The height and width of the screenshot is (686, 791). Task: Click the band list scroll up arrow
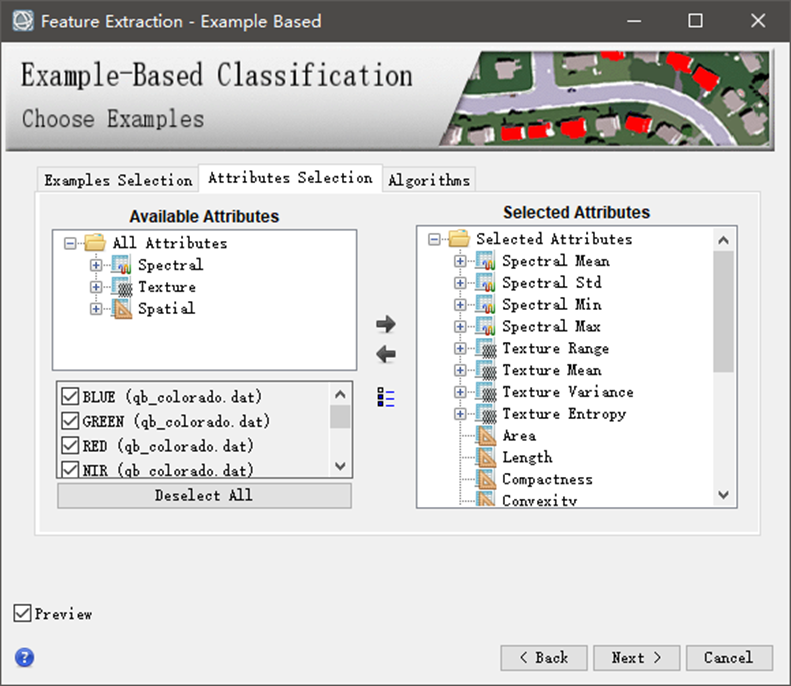[x=340, y=394]
